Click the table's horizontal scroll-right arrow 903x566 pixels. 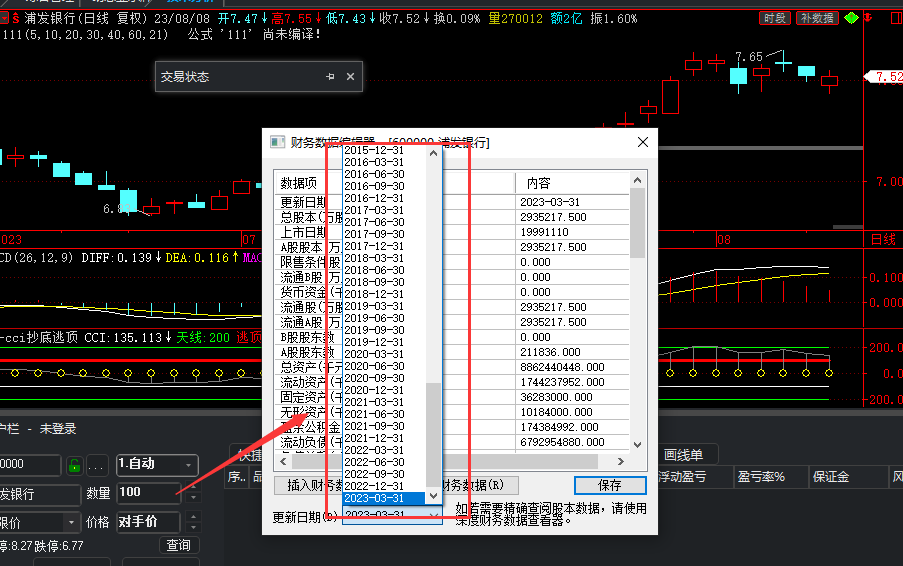(620, 461)
